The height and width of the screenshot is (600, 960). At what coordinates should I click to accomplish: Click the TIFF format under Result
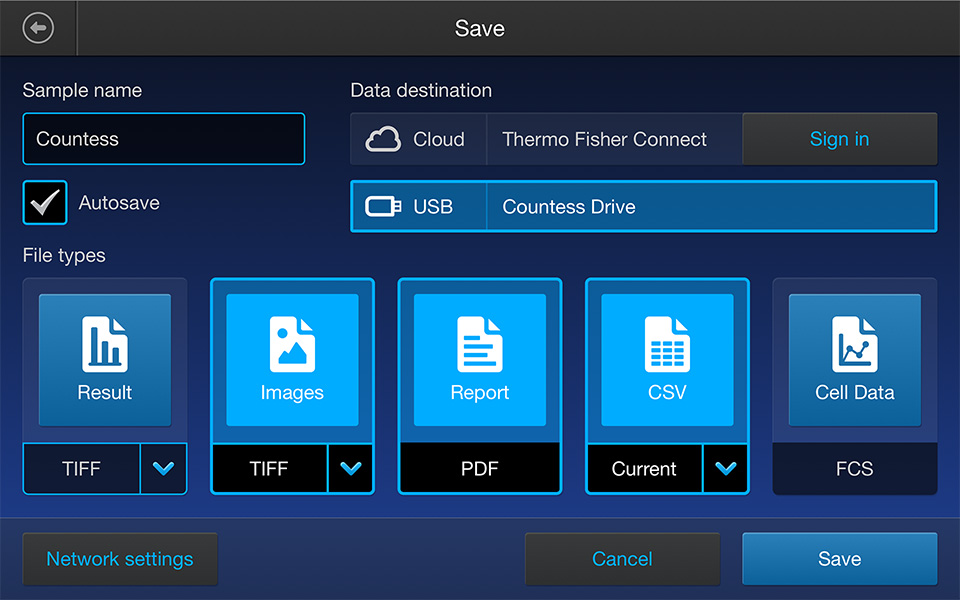coord(81,468)
